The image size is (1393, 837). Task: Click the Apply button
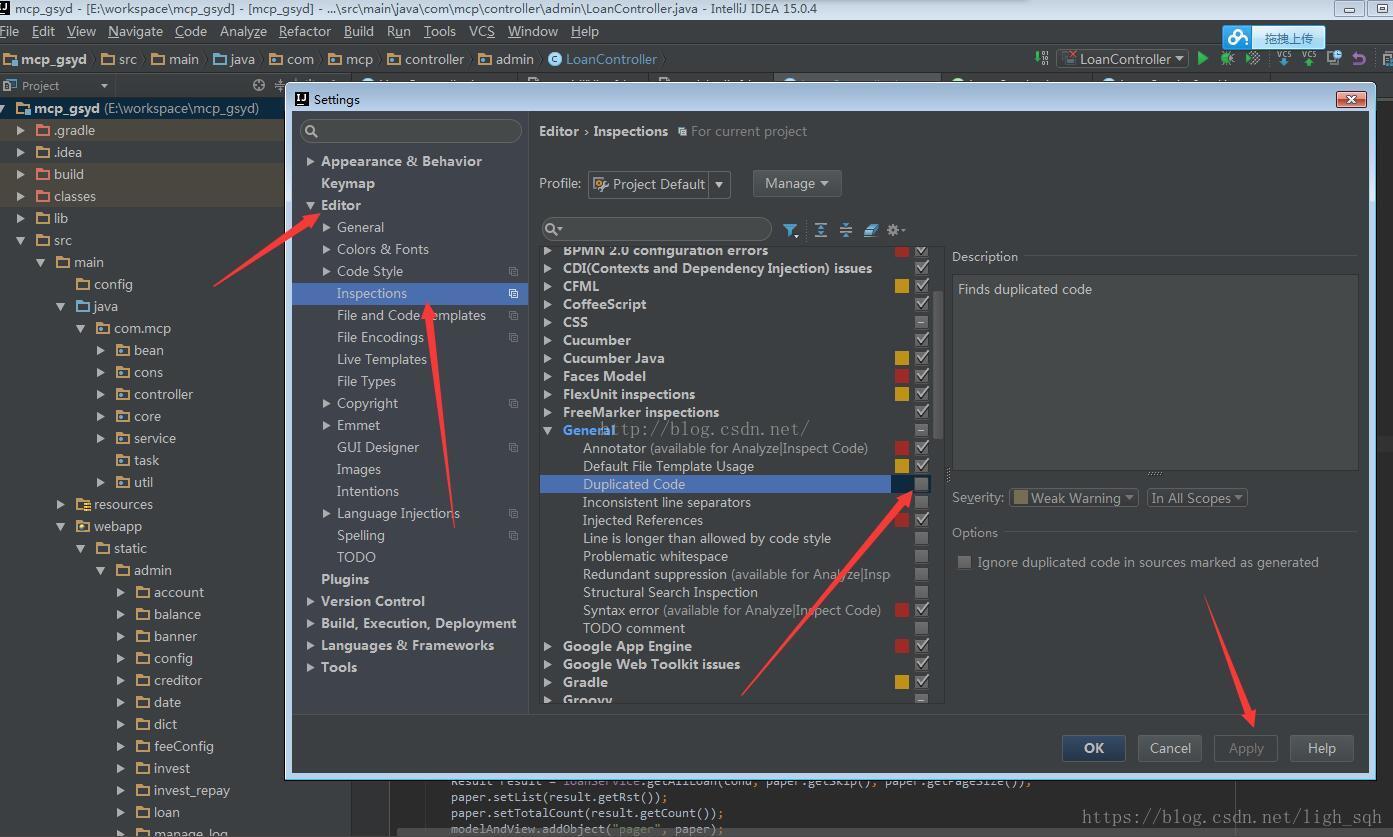[1246, 748]
